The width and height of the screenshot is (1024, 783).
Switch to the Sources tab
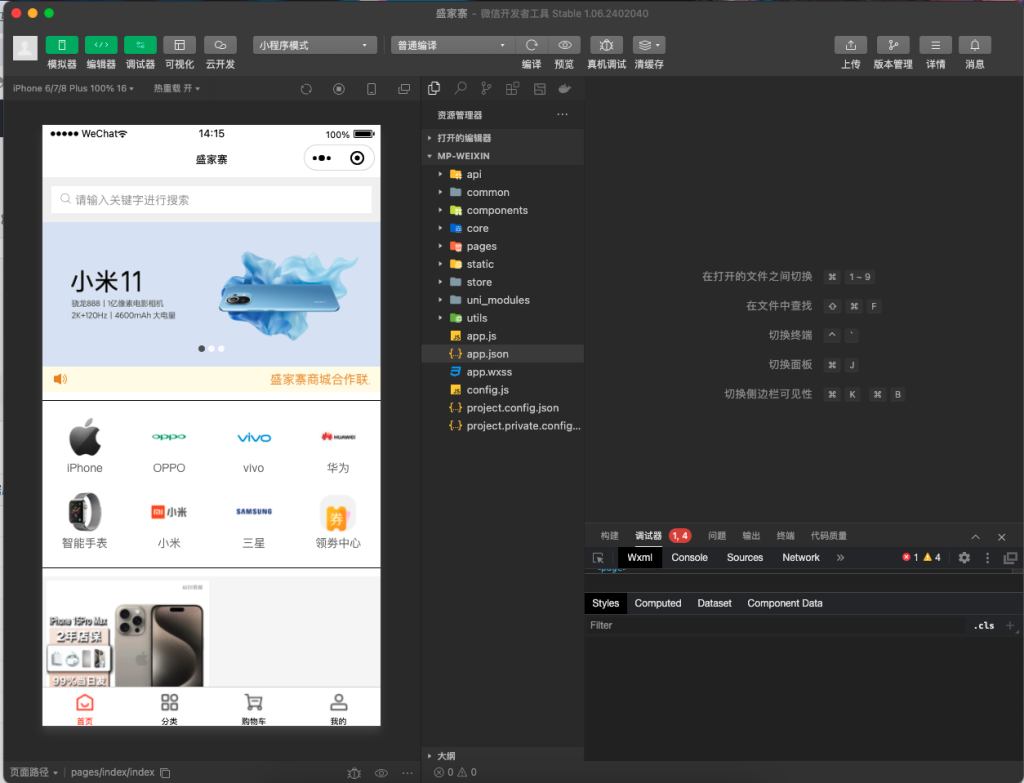[x=744, y=557]
